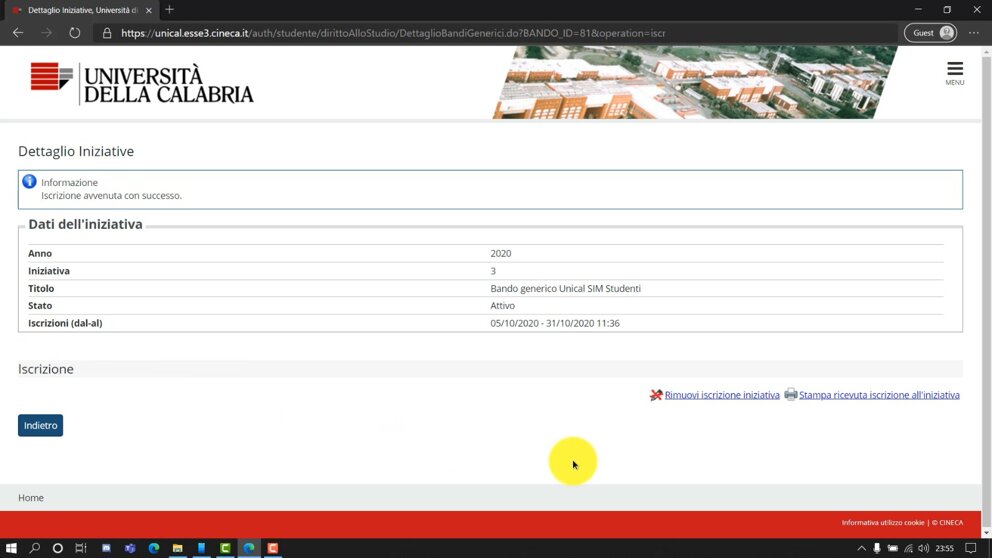Screen dimensions: 992x558
Task: Select the Dettaglio Iniziative browser tab
Action: click(x=80, y=10)
